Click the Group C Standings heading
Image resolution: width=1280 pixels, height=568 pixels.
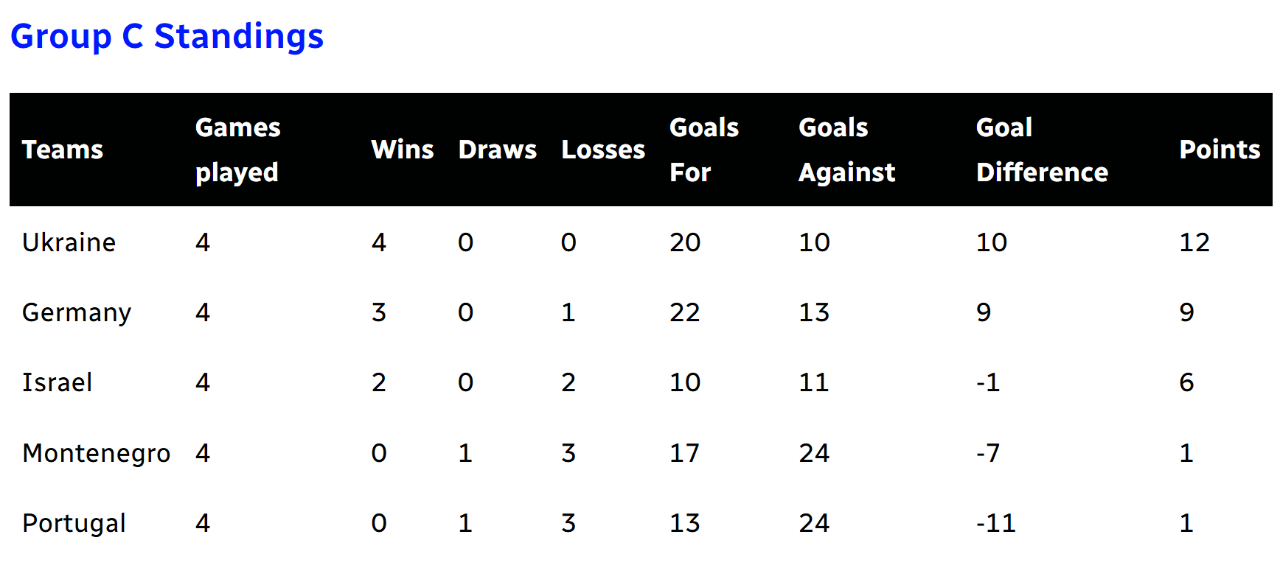pyautogui.click(x=167, y=37)
